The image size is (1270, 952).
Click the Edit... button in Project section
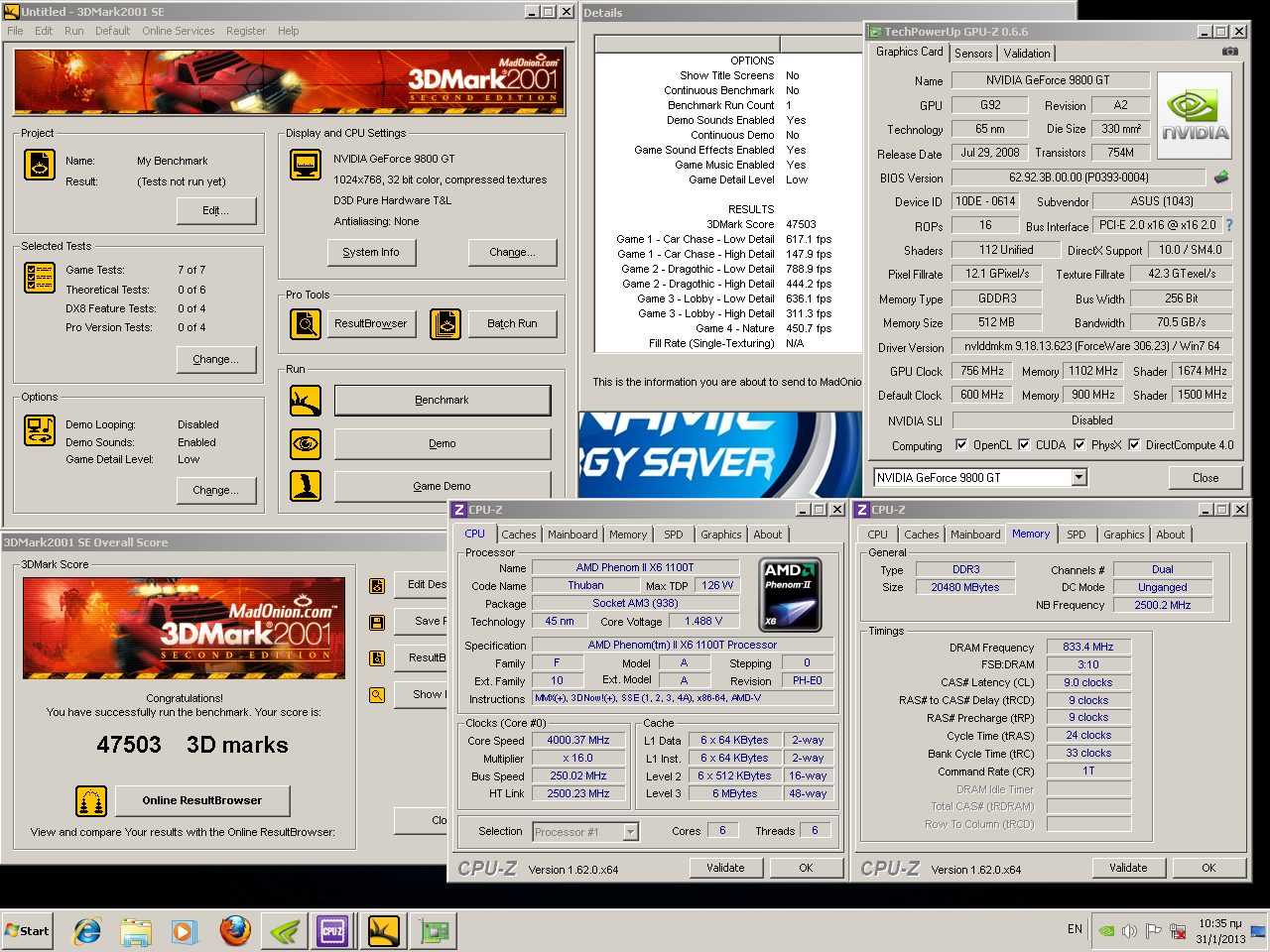click(216, 210)
